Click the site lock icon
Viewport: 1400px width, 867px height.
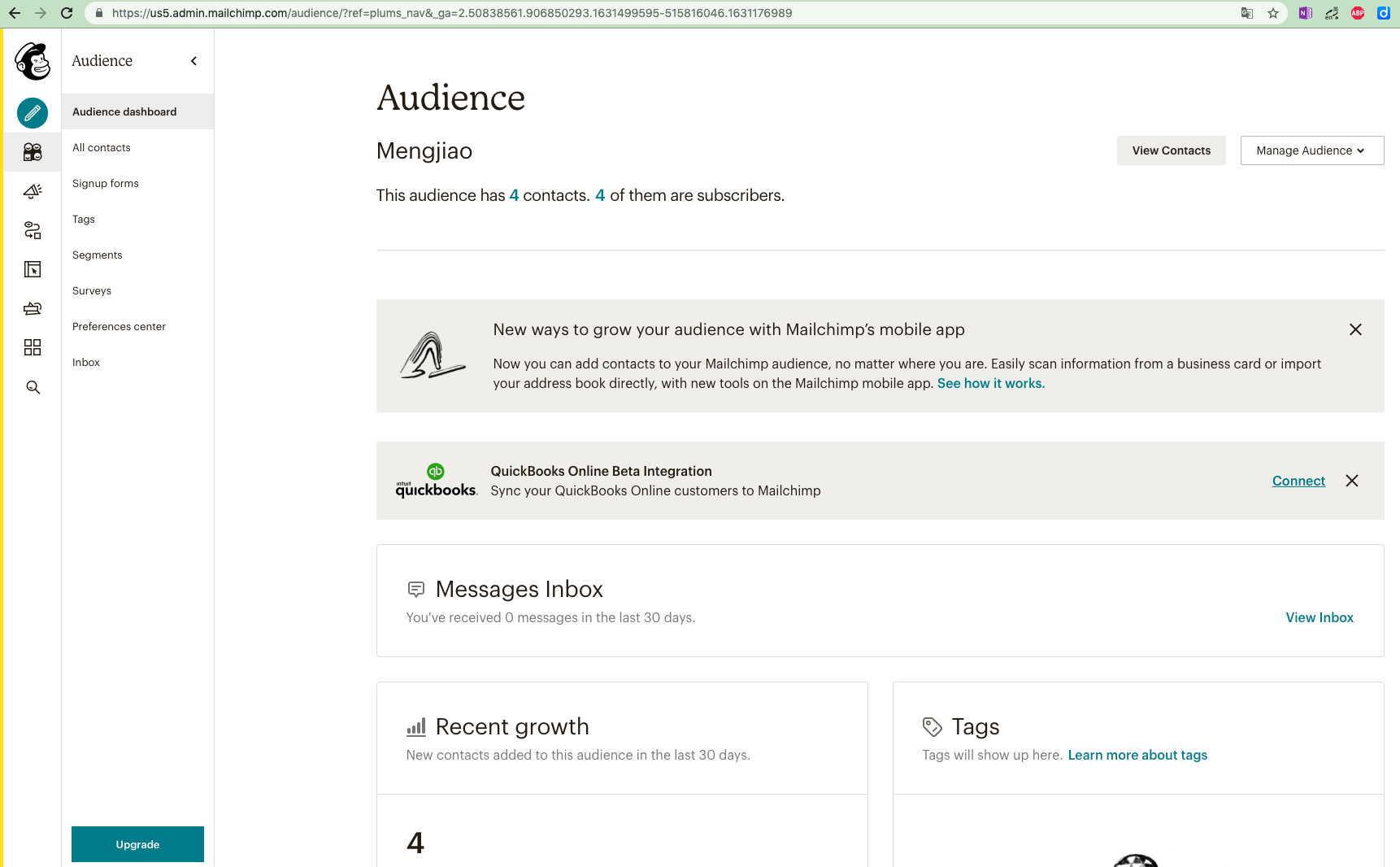coord(99,13)
